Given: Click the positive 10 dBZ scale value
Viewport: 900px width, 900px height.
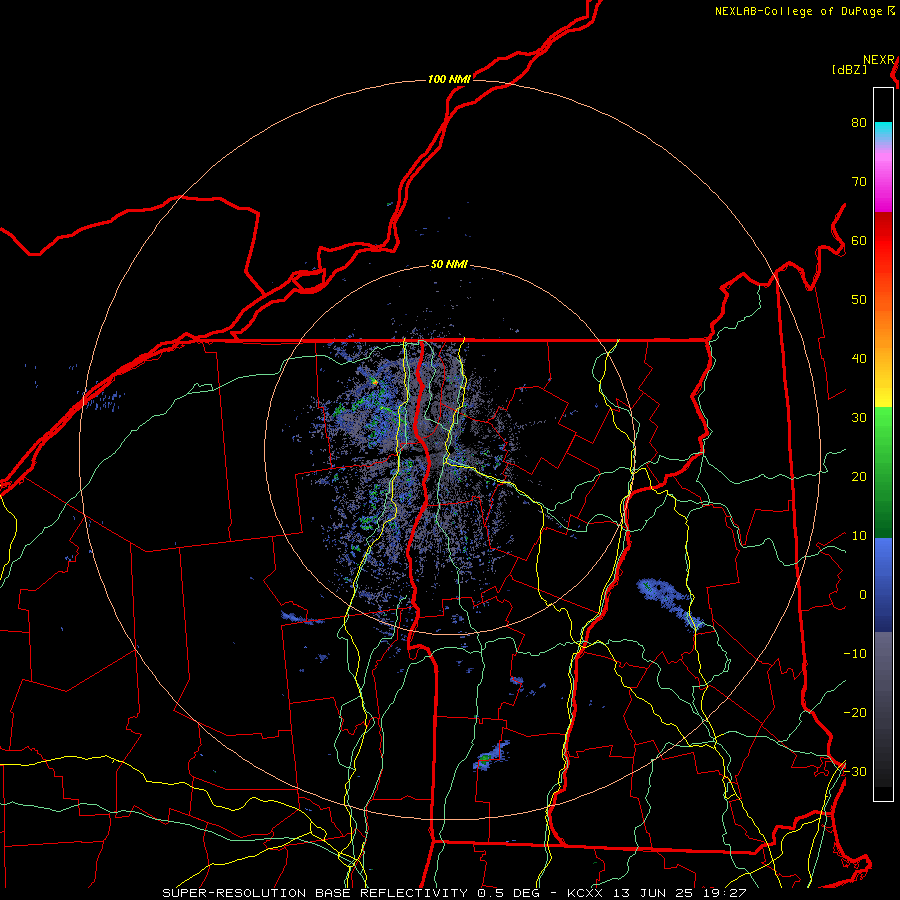Looking at the screenshot, I should [x=859, y=536].
